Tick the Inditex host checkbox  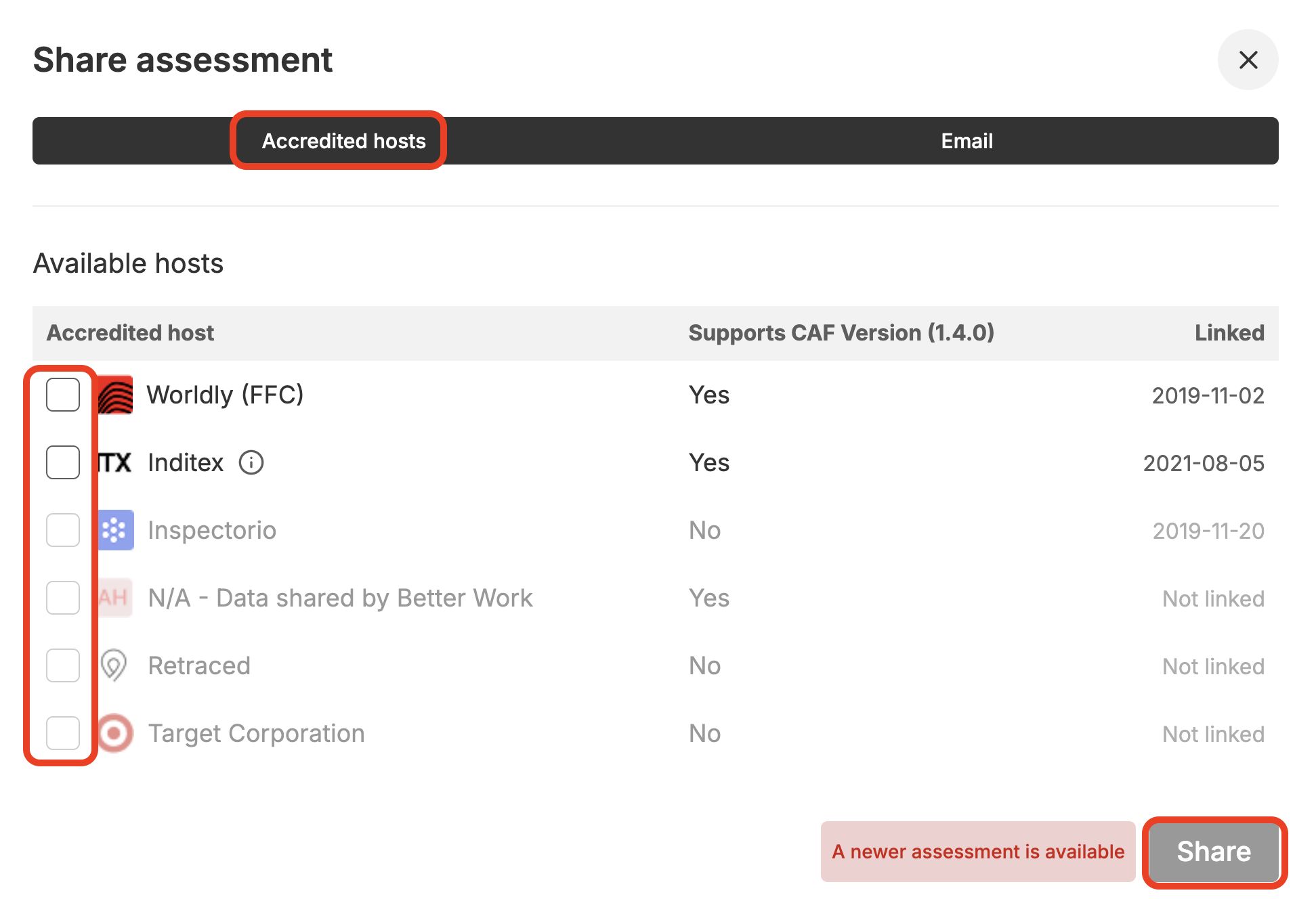[x=63, y=462]
